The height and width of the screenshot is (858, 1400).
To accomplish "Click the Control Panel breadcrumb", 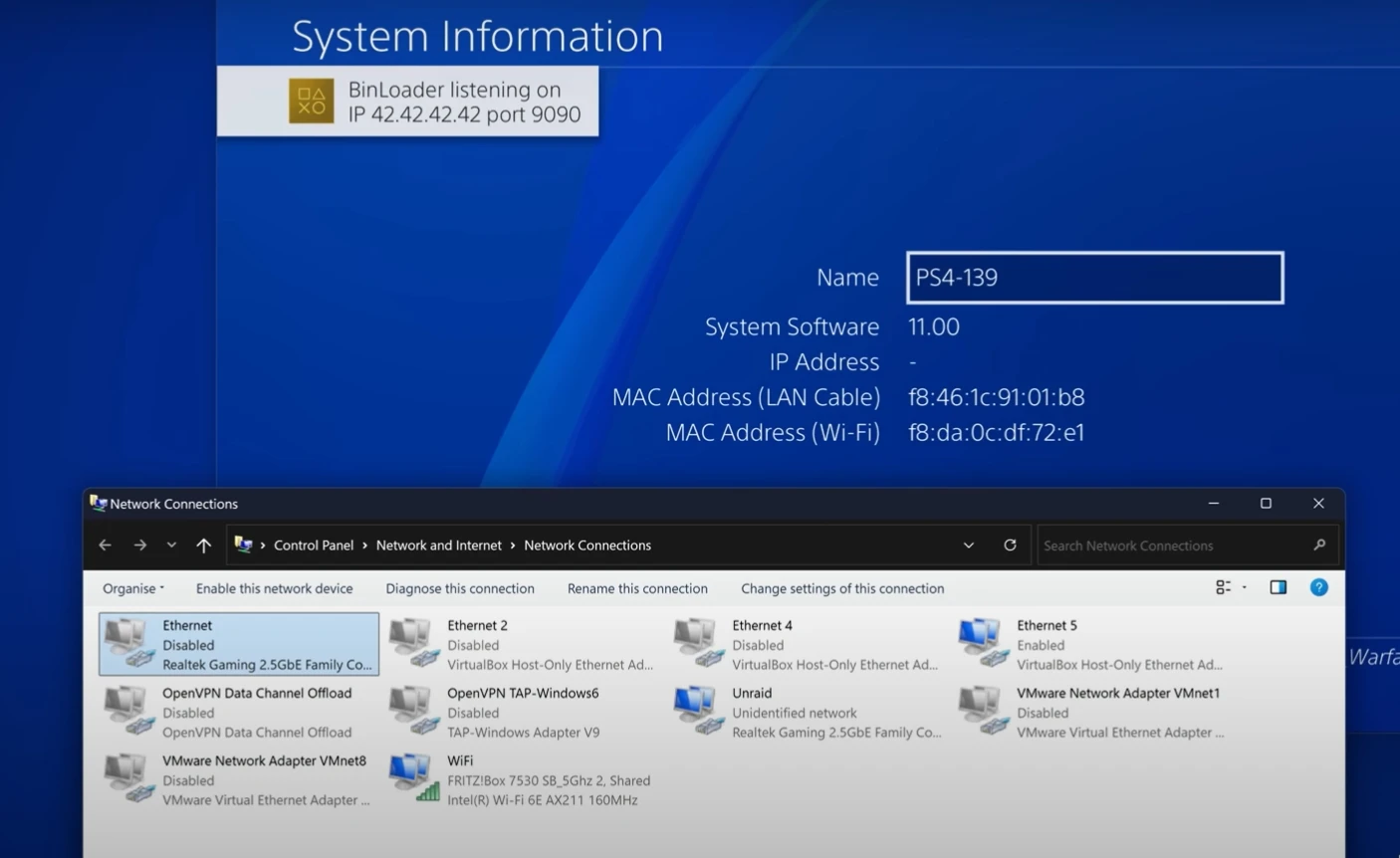I will point(313,545).
